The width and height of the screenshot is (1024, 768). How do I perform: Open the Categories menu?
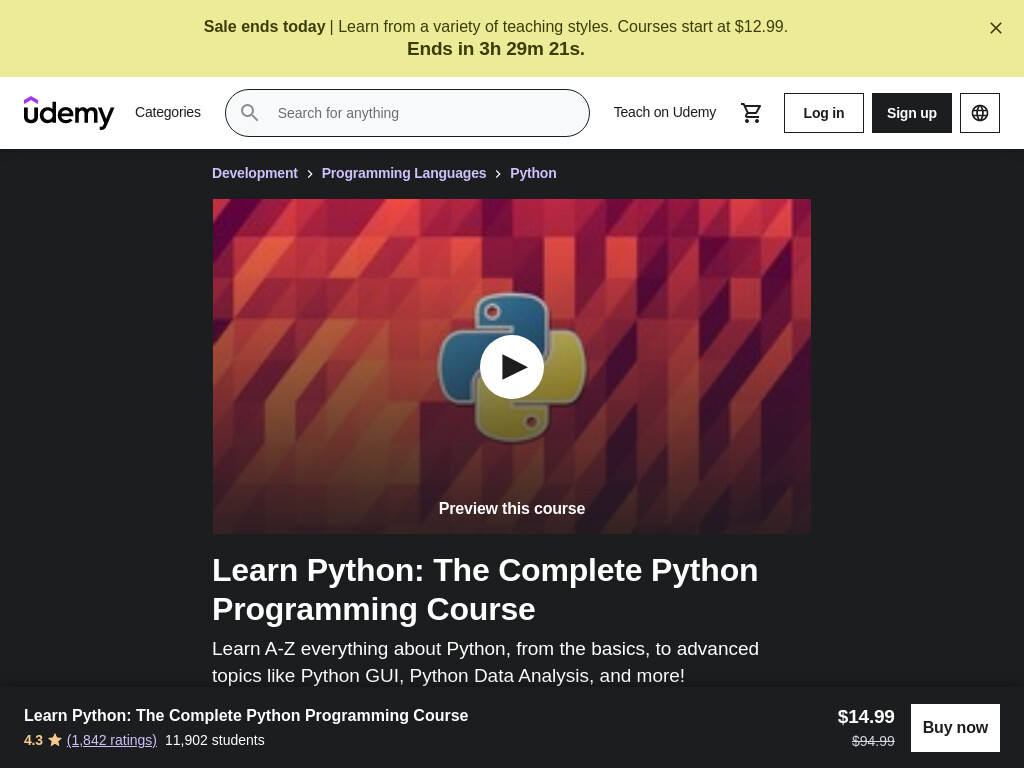point(168,112)
